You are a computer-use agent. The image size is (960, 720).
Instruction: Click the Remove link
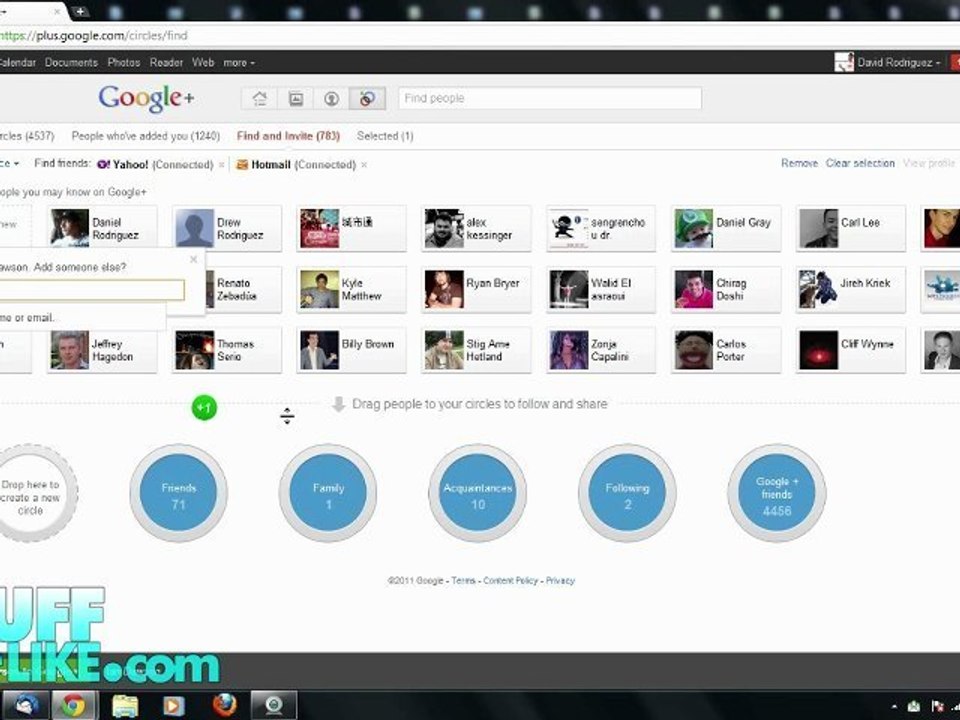point(800,163)
